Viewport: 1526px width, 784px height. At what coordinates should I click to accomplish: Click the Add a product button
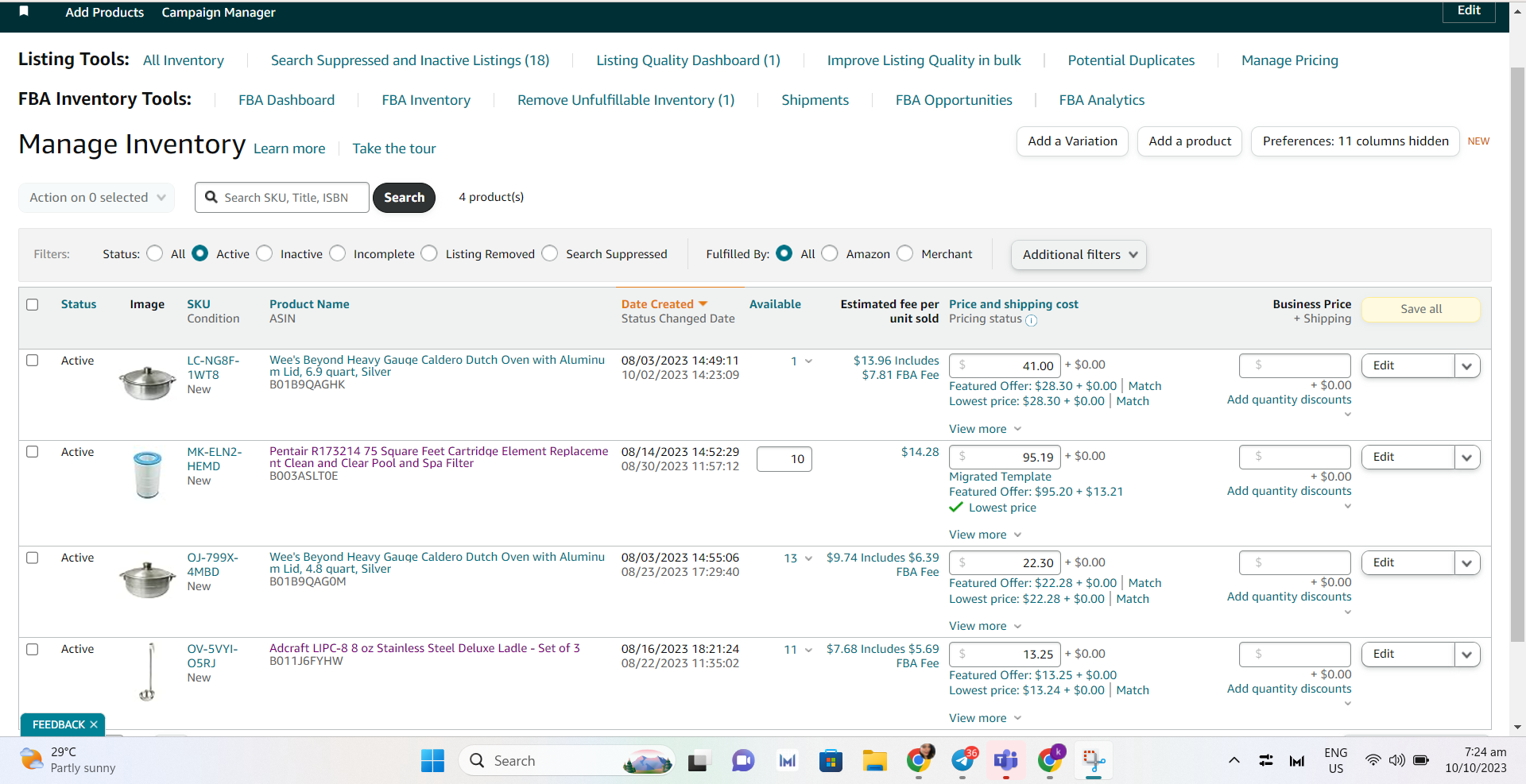pyautogui.click(x=1190, y=141)
